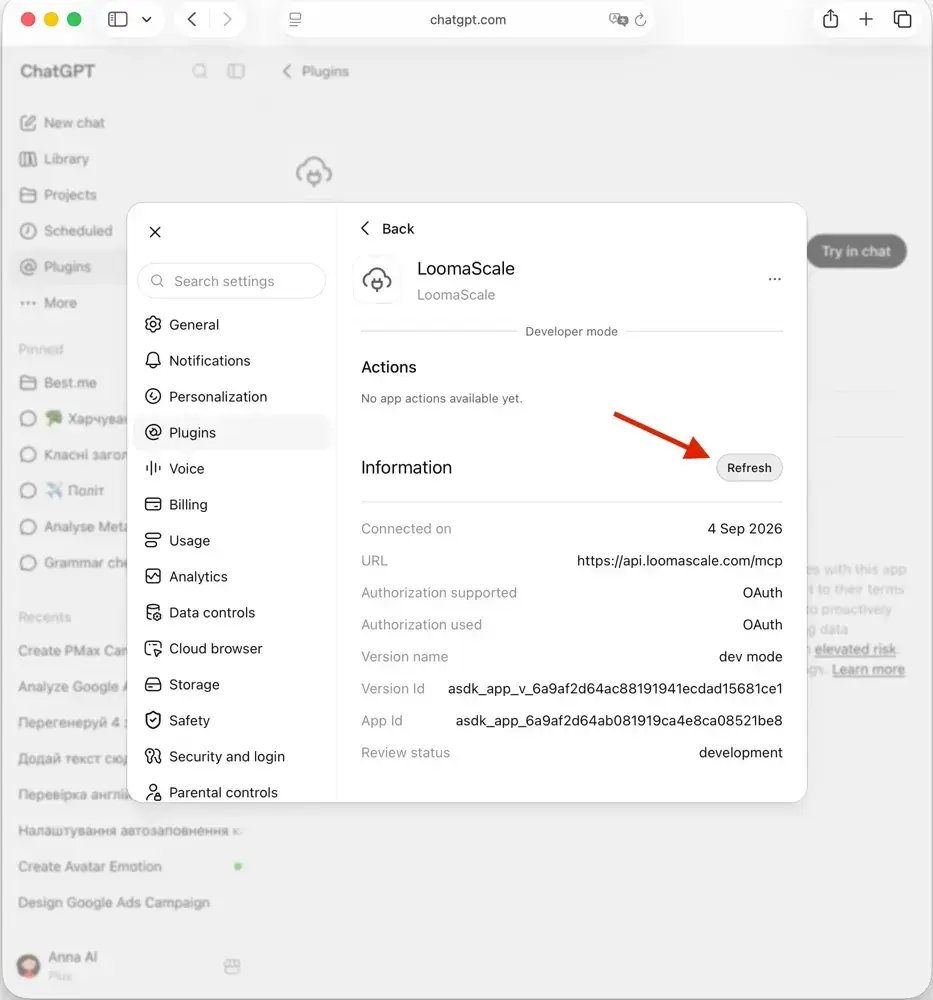Start a New chat in sidebar

[x=62, y=123]
